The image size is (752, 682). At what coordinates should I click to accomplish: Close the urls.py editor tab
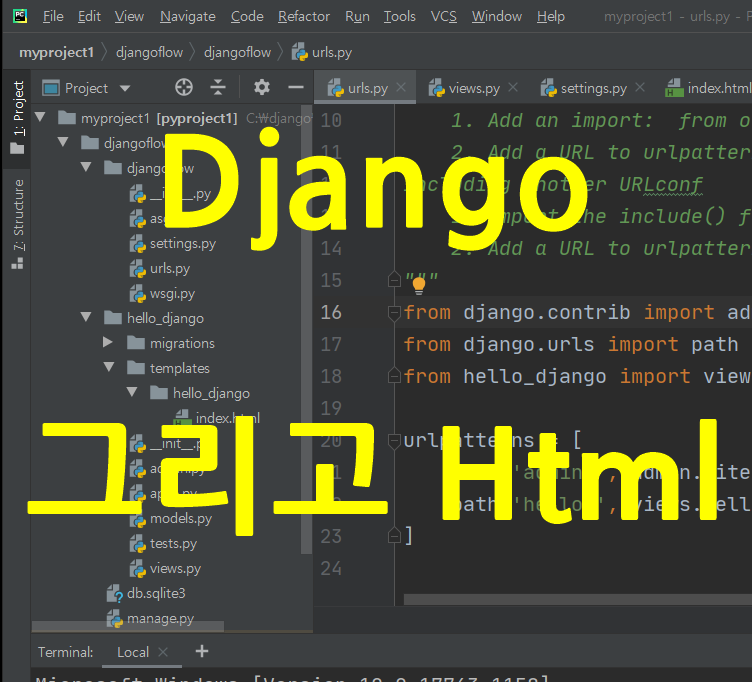coord(401,87)
